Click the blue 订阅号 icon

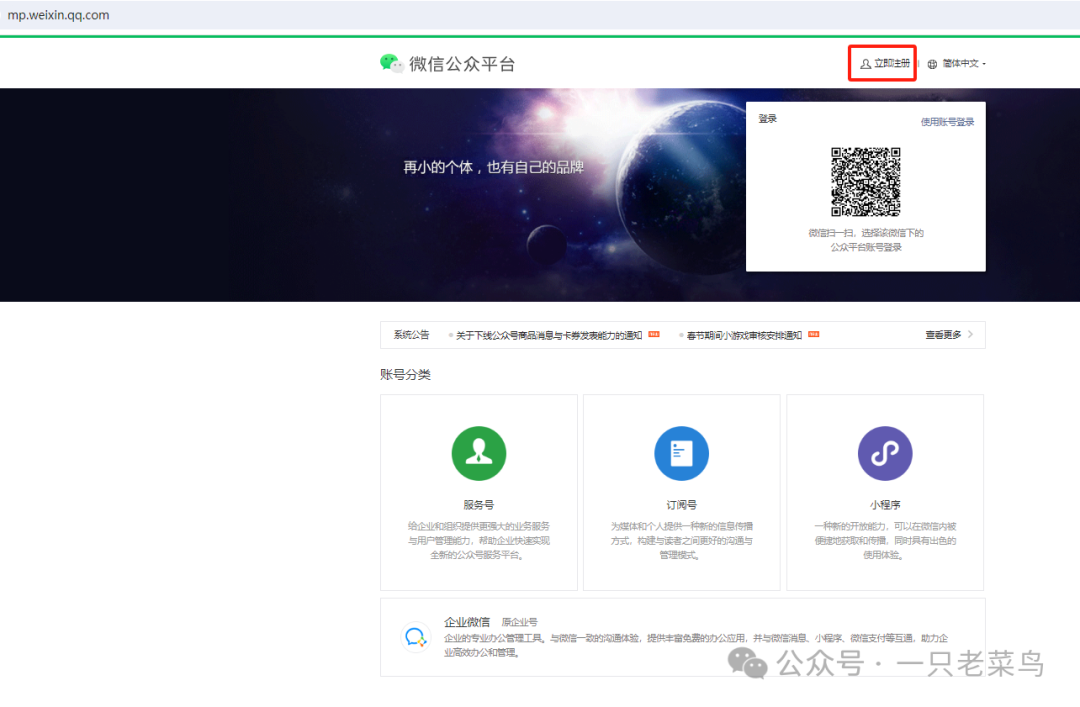point(681,453)
